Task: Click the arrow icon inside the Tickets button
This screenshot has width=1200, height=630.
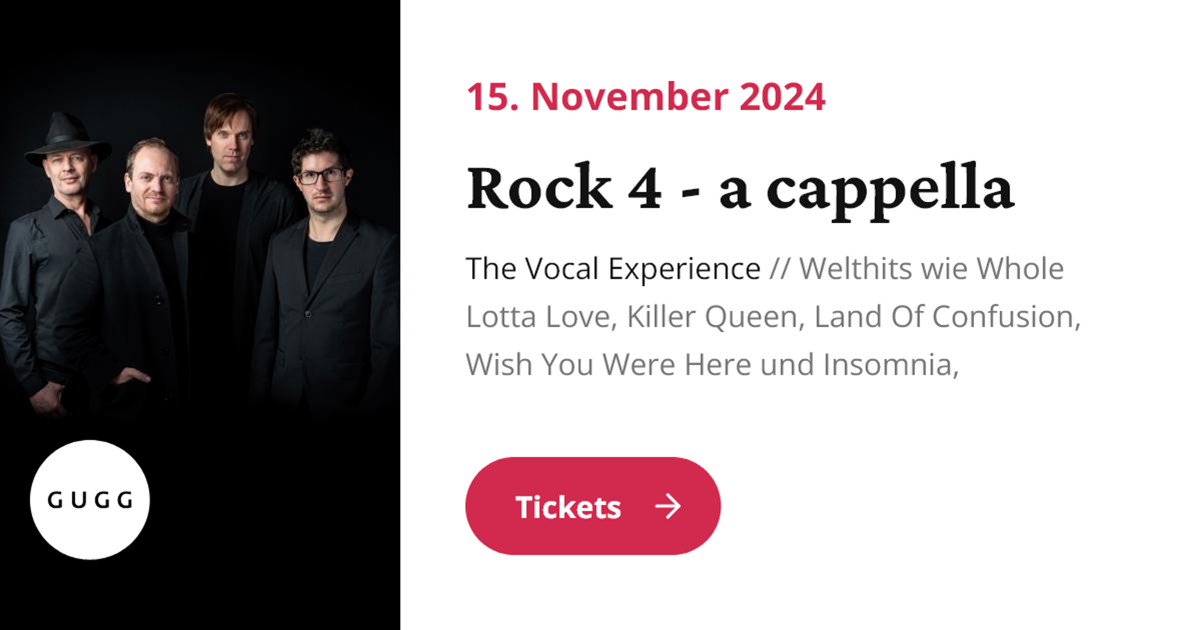Action: point(669,507)
